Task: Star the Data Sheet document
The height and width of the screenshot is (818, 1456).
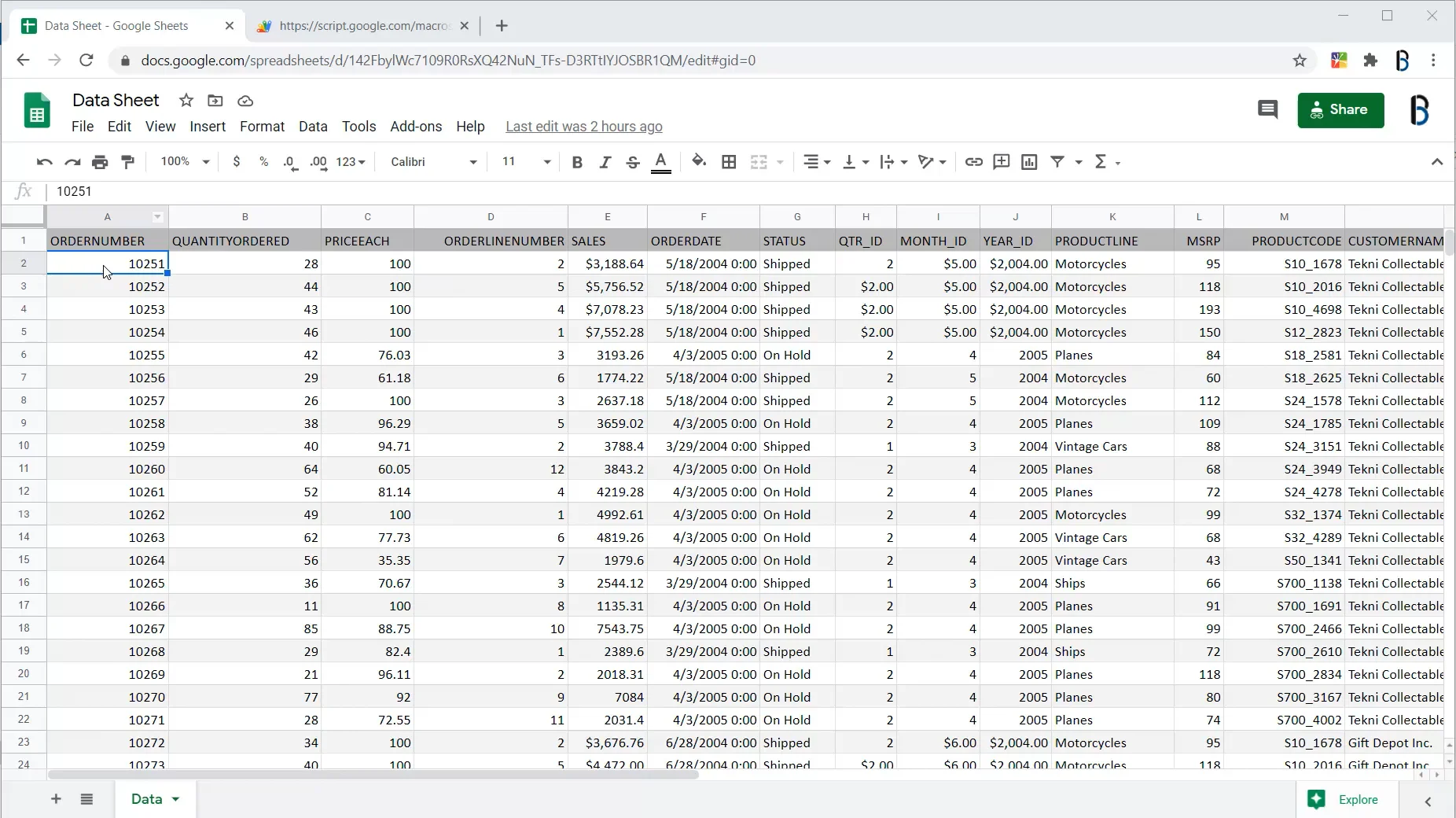Action: 186,101
